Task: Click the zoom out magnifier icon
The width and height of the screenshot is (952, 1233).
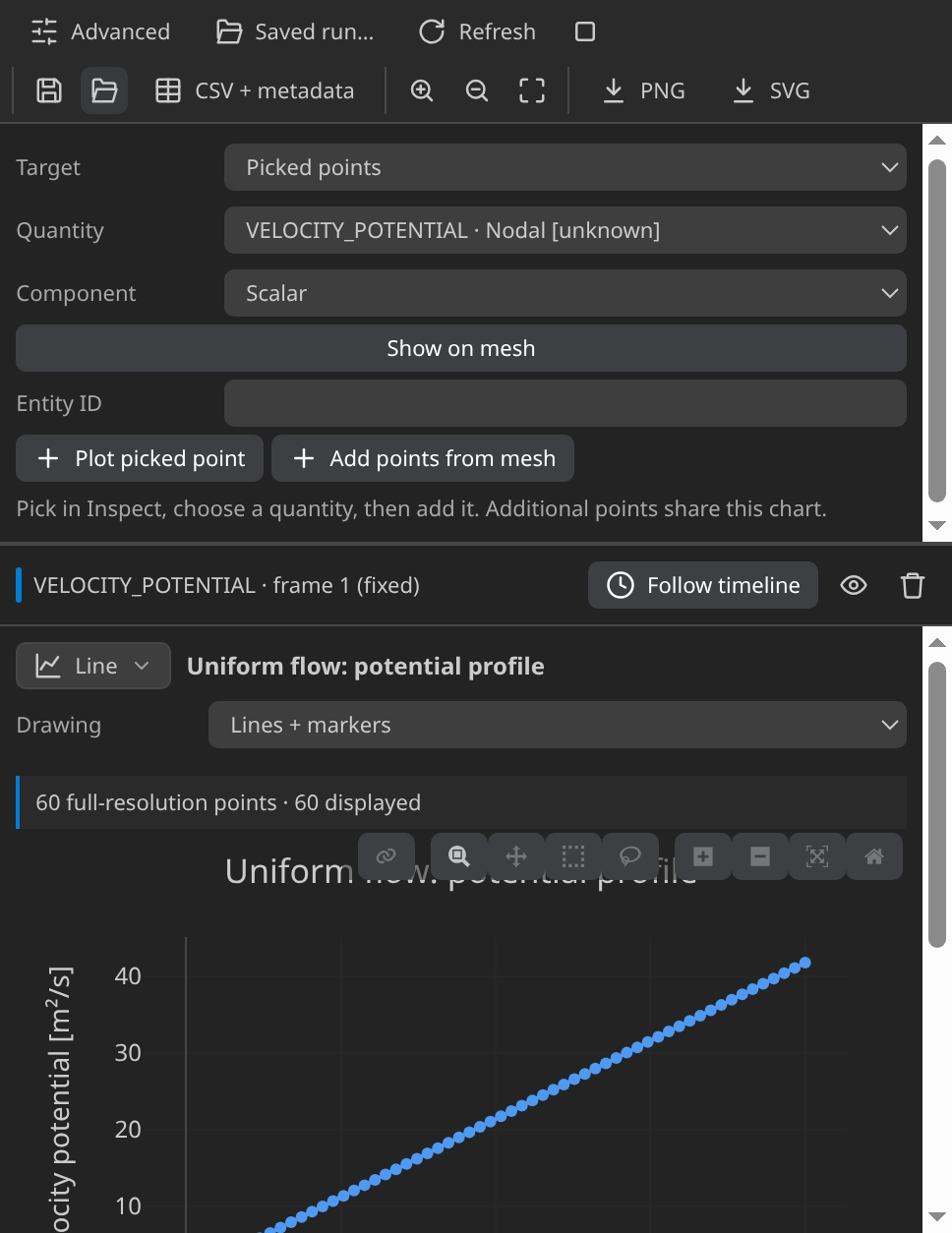Action: pos(477,90)
